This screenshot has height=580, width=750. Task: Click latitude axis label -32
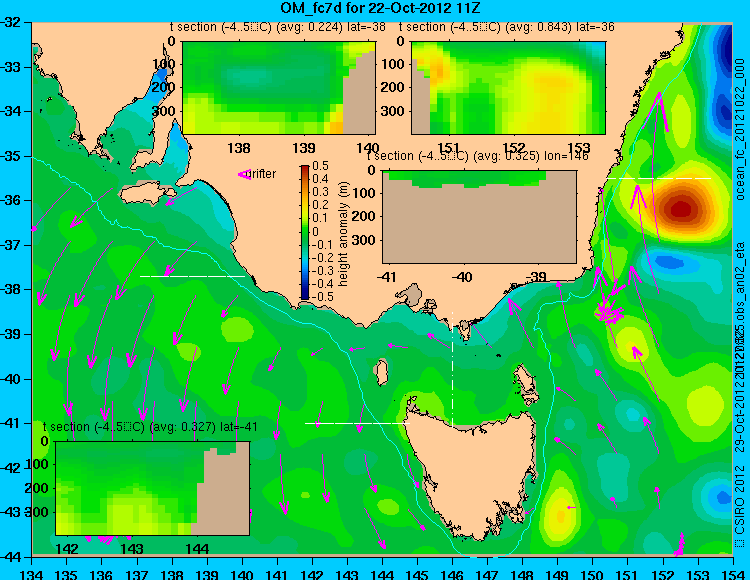tap(11, 22)
